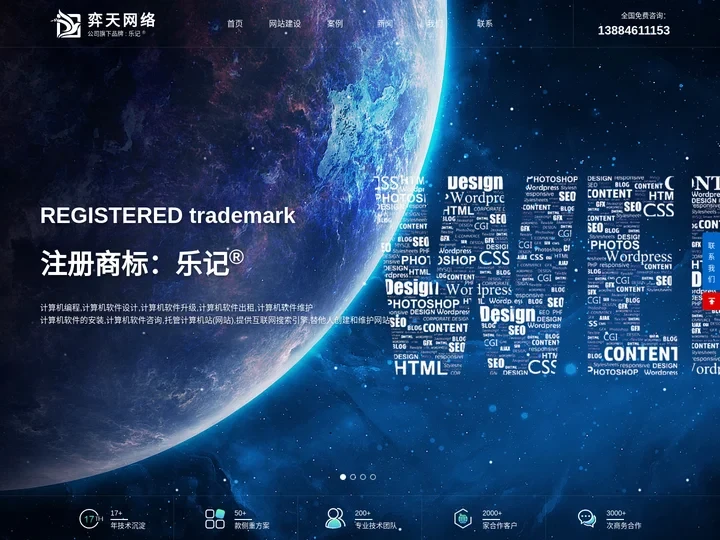Switch to the third carousel slide dot

(x=363, y=477)
